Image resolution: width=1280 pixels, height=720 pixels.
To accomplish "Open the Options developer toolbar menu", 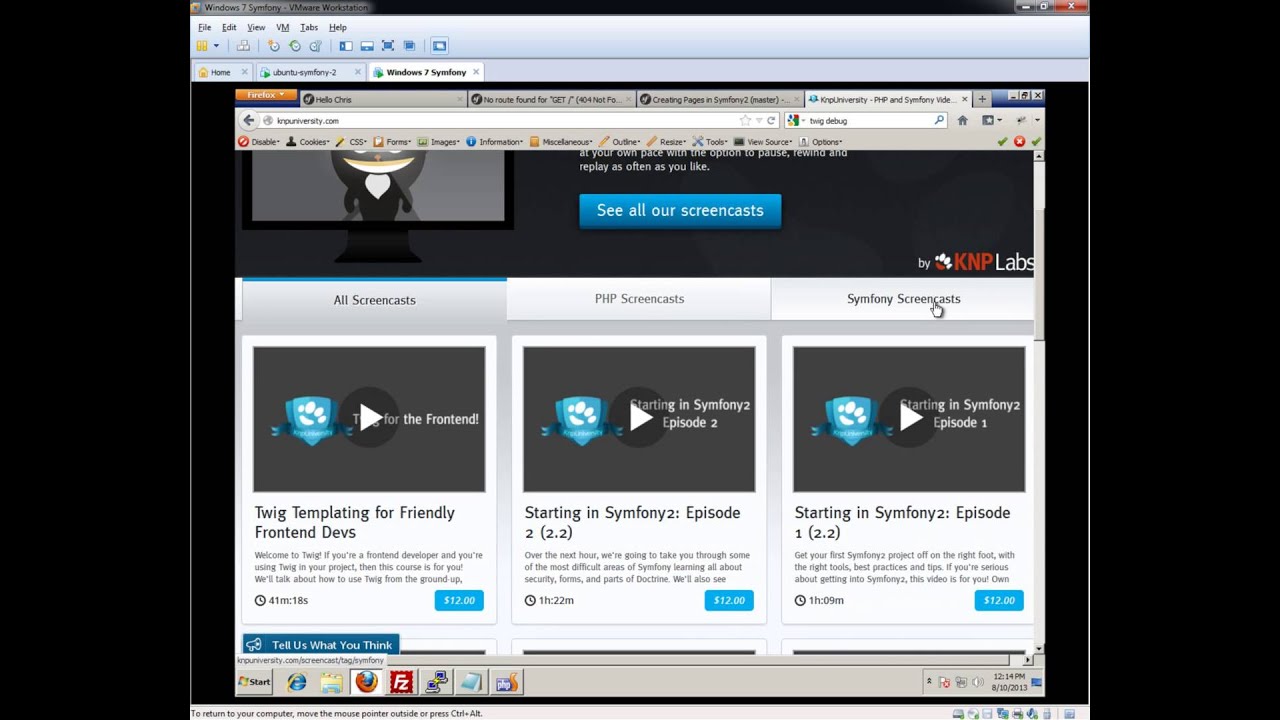I will 822,142.
